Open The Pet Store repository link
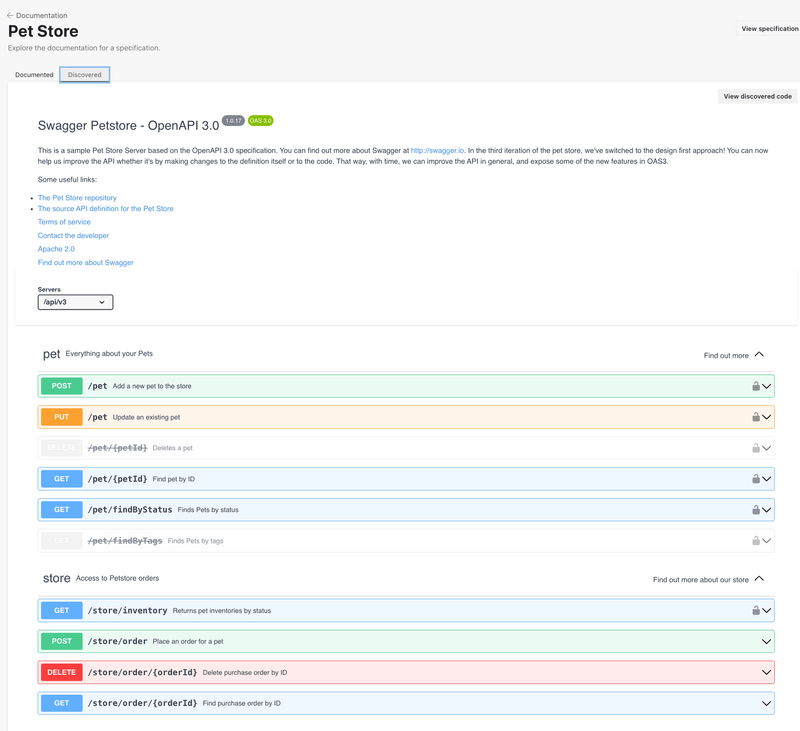800x731 pixels. (77, 197)
